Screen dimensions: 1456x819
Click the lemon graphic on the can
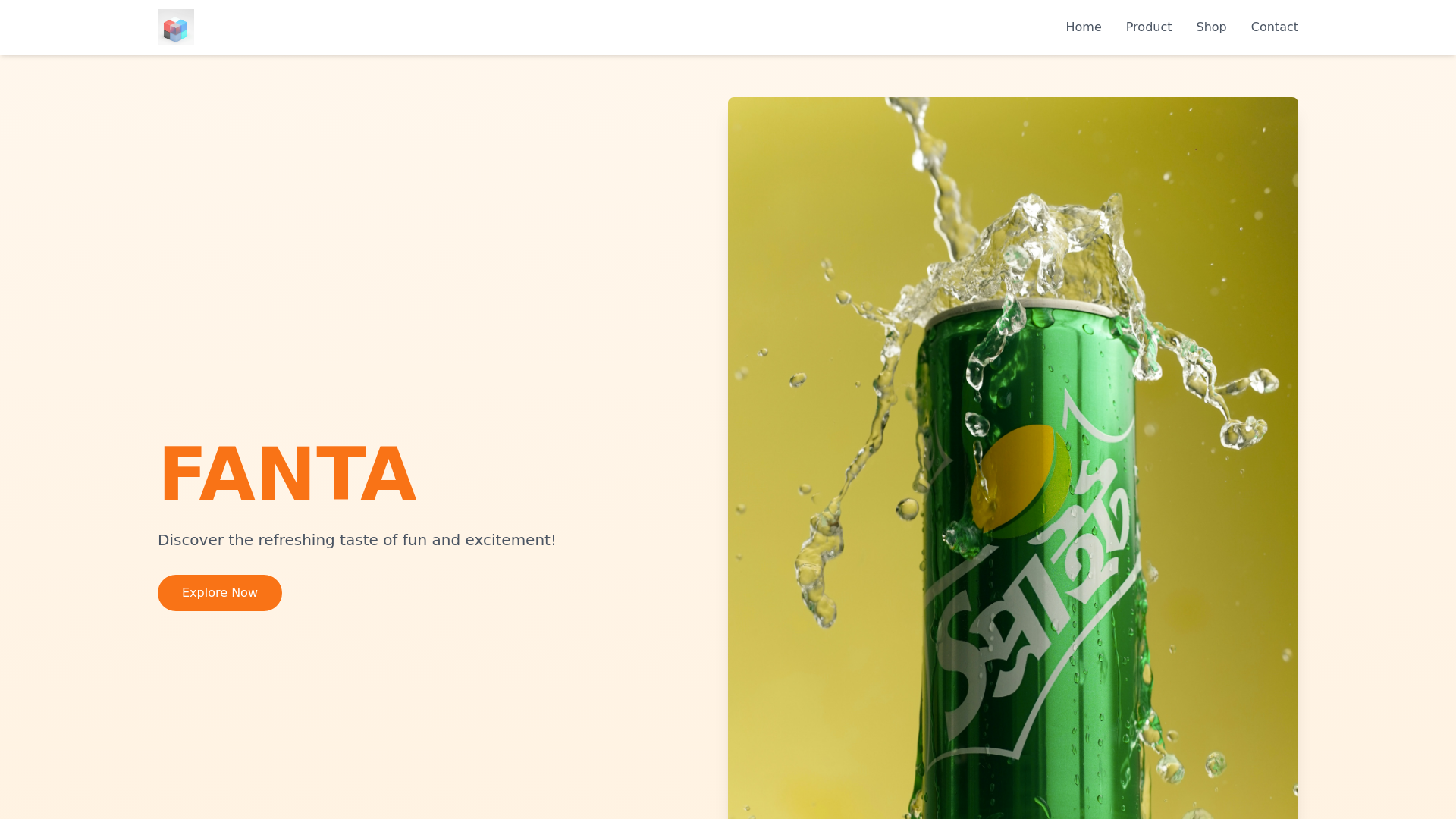coord(1020,482)
